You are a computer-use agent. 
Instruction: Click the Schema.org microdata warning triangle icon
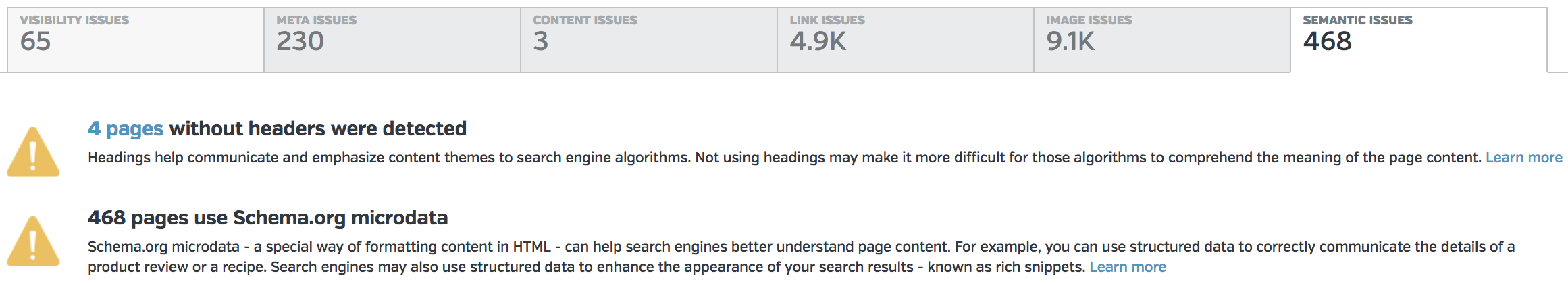(33, 242)
